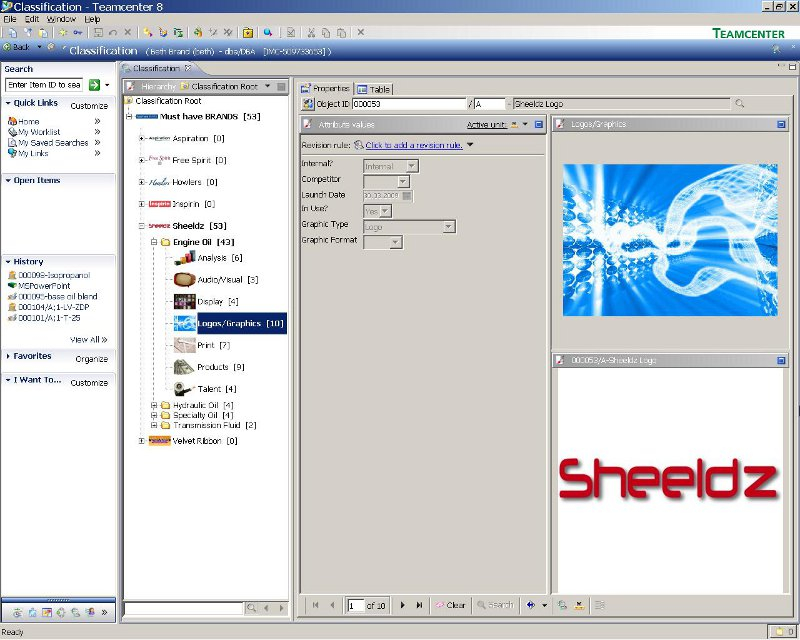Open the Window menu

(61, 19)
